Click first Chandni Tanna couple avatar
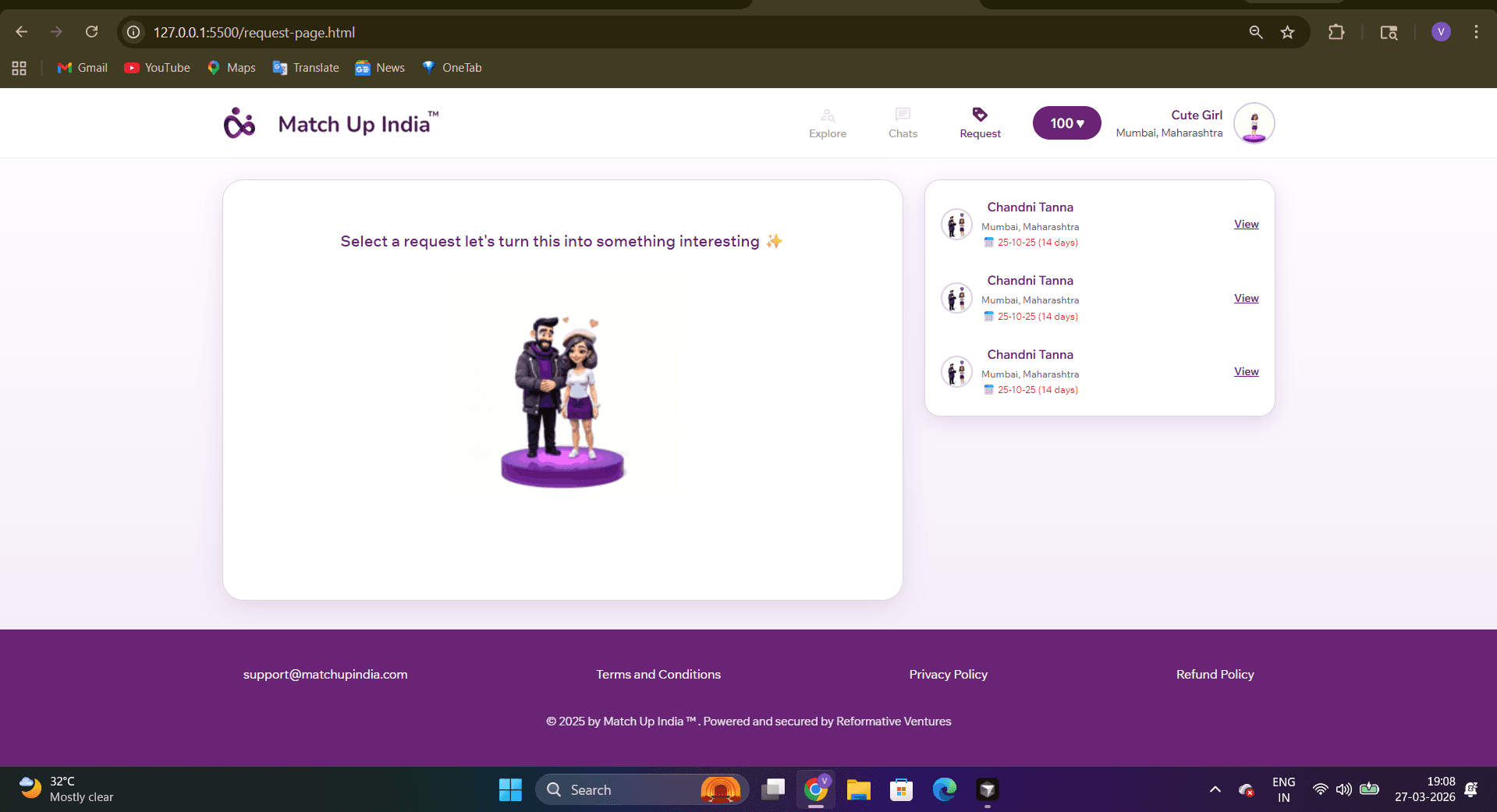1497x812 pixels. (956, 225)
